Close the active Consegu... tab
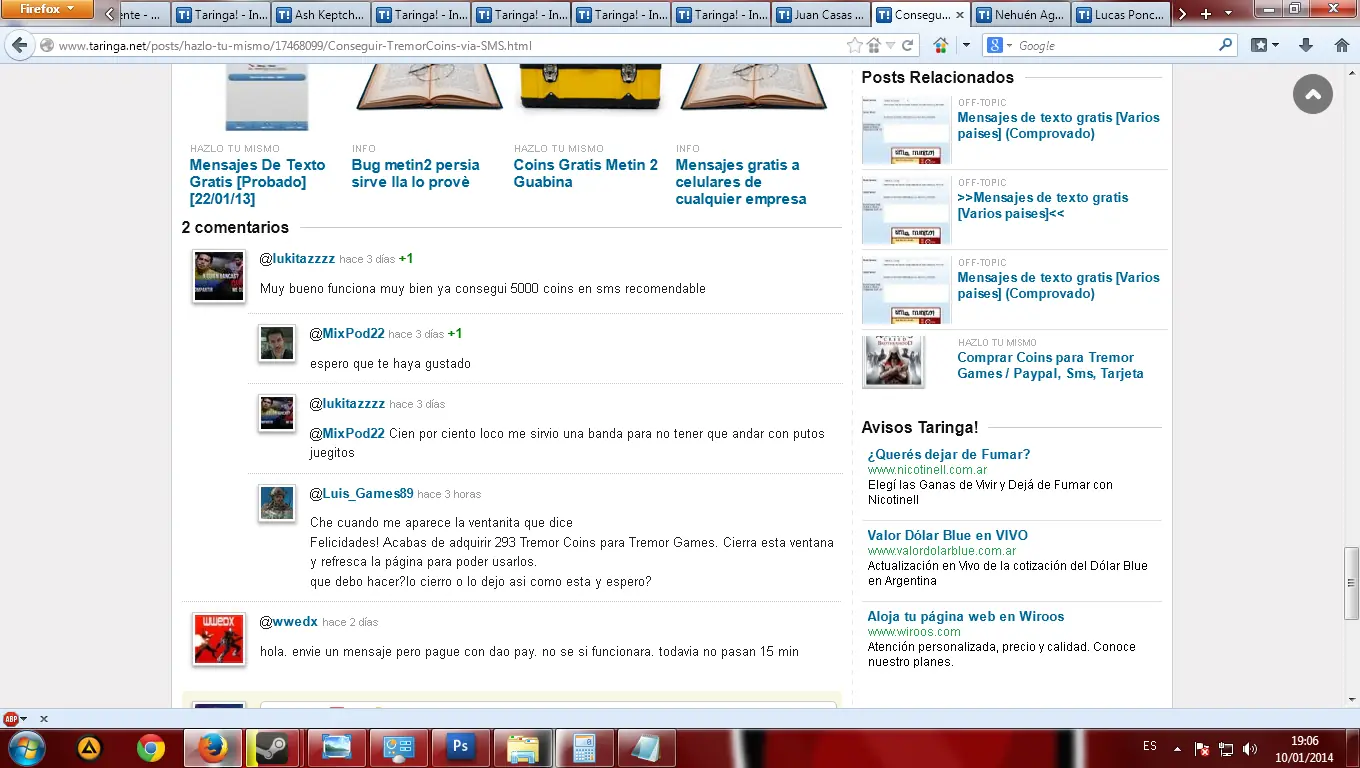Viewport: 1360px width, 768px height. 960,15
